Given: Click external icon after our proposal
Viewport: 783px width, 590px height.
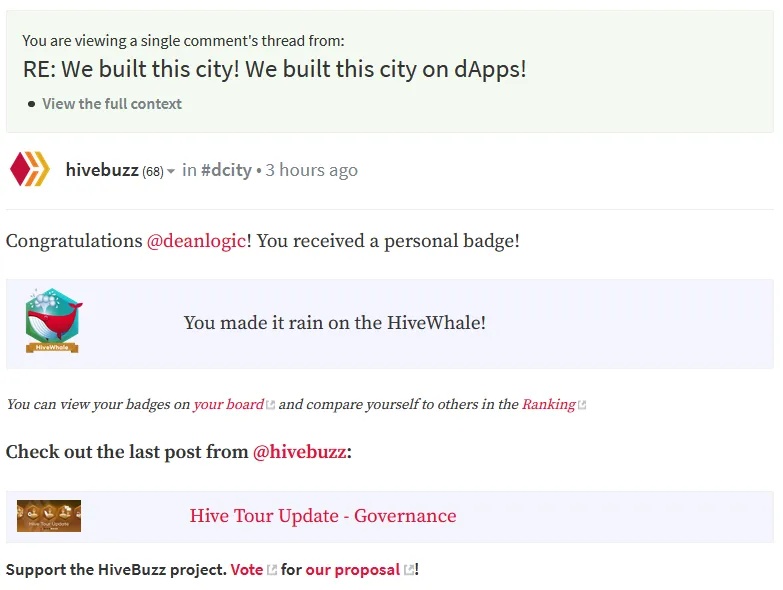Looking at the screenshot, I should click(x=409, y=570).
